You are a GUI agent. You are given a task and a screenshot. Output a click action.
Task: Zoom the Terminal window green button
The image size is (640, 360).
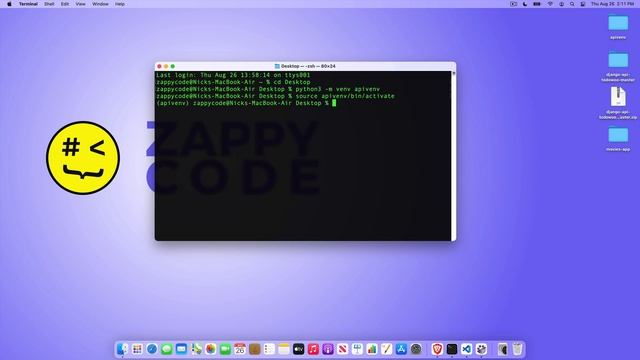[x=173, y=66]
